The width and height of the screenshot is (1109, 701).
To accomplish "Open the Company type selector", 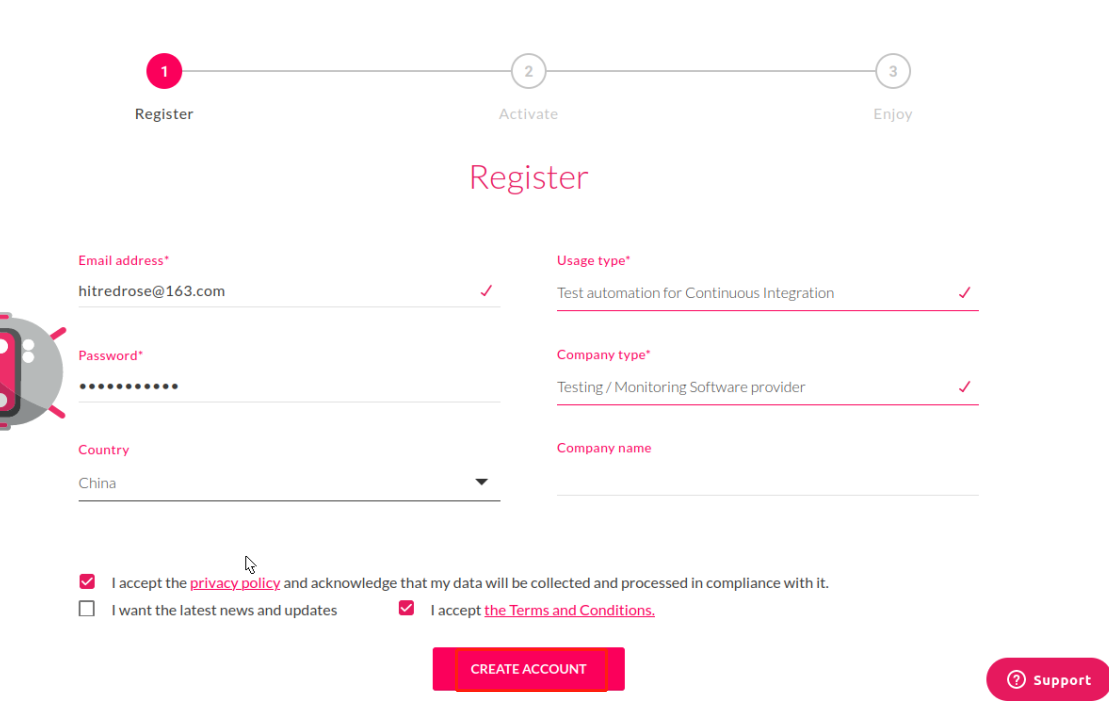I will [x=767, y=387].
